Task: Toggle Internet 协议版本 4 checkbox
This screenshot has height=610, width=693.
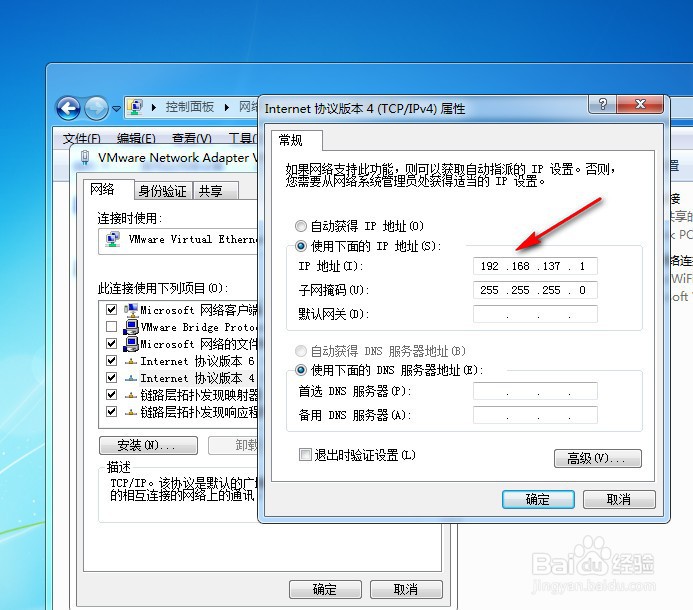Action: (111, 378)
